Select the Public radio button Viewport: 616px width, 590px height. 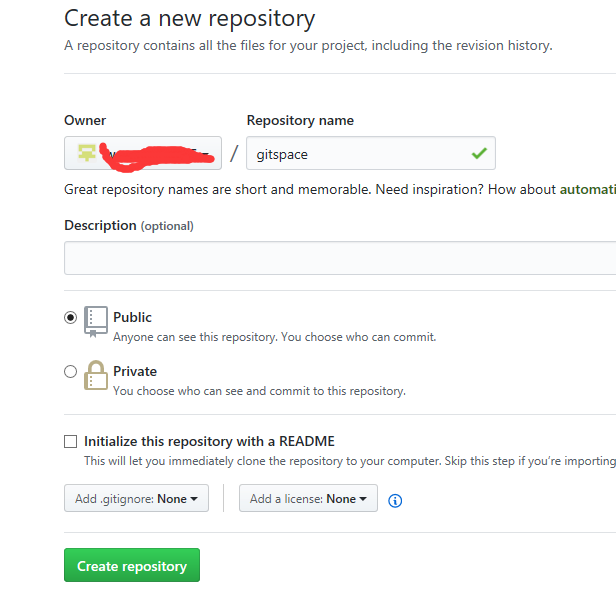(x=70, y=317)
